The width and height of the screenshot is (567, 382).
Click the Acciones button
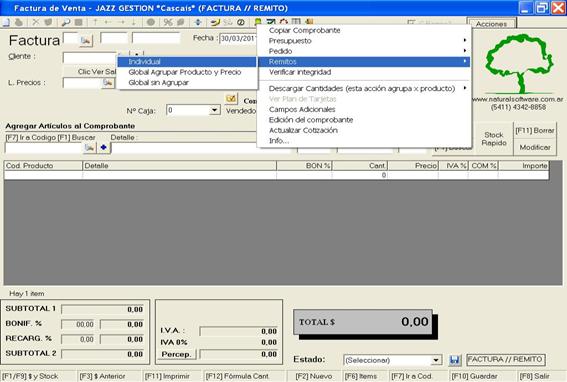tap(491, 24)
